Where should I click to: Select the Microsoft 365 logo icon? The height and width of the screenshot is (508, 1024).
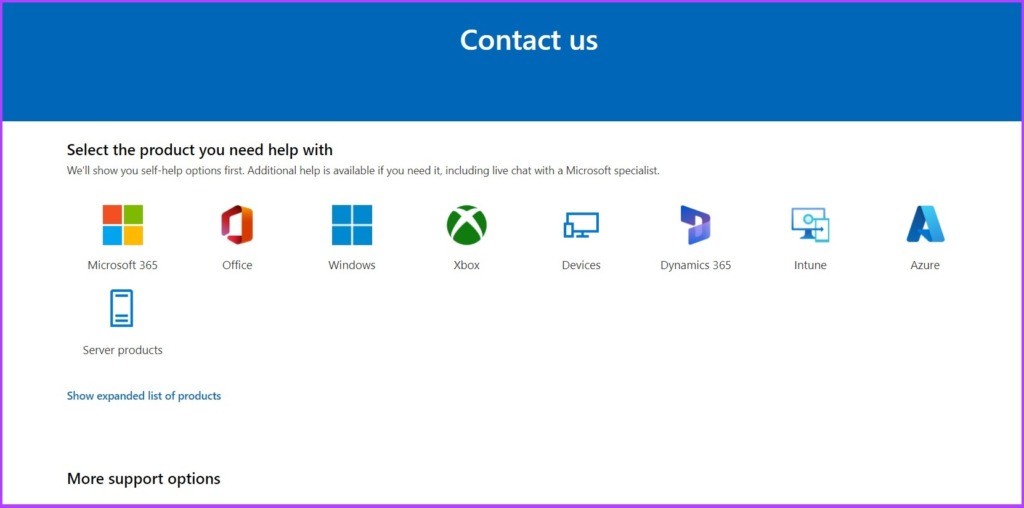[x=123, y=225]
